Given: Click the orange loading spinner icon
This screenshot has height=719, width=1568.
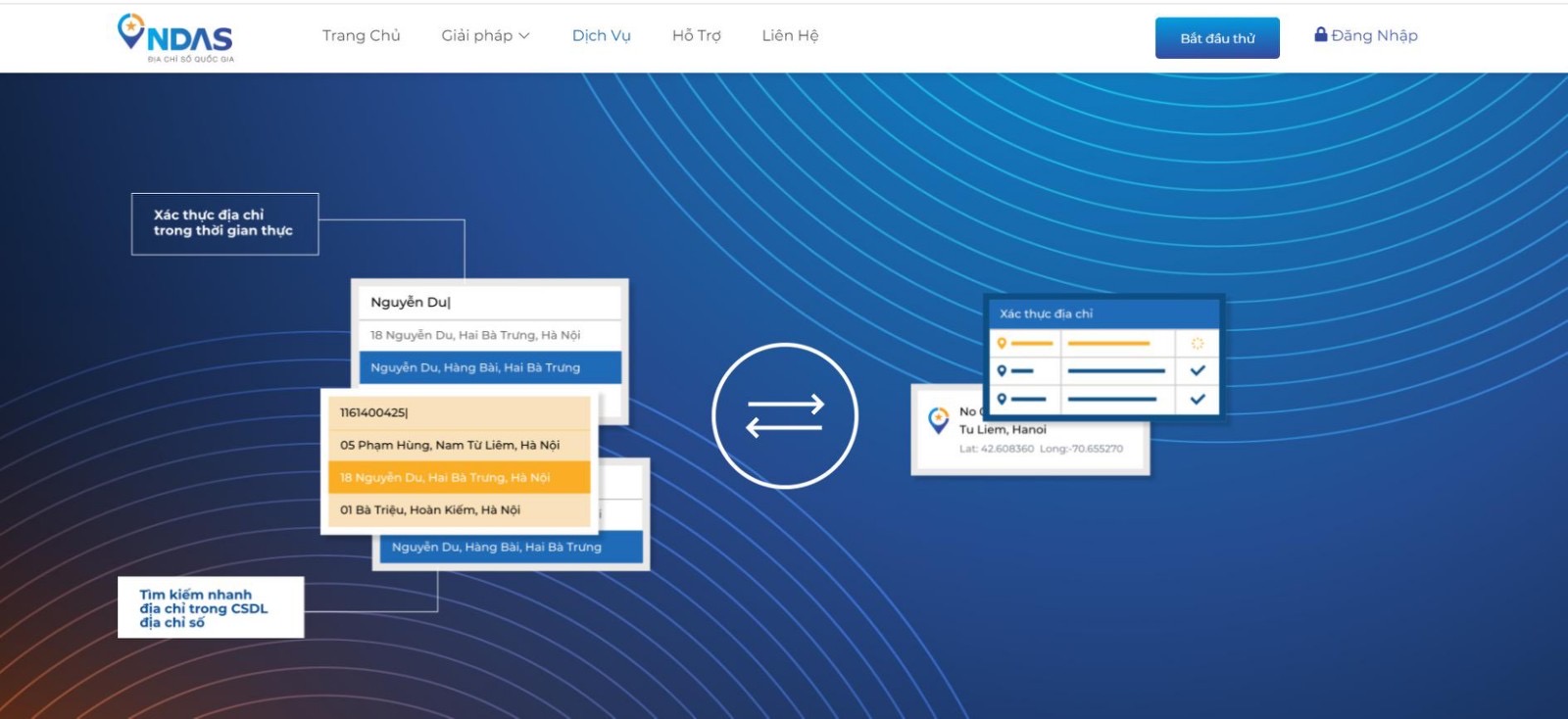Looking at the screenshot, I should point(1197,344).
